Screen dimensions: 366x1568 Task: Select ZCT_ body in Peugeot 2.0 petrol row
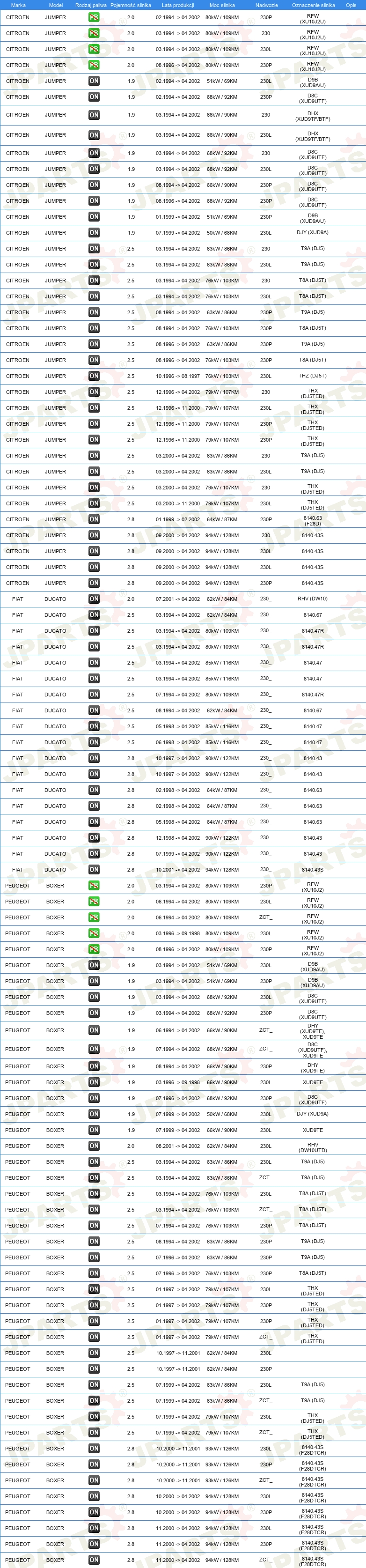pyautogui.click(x=266, y=917)
